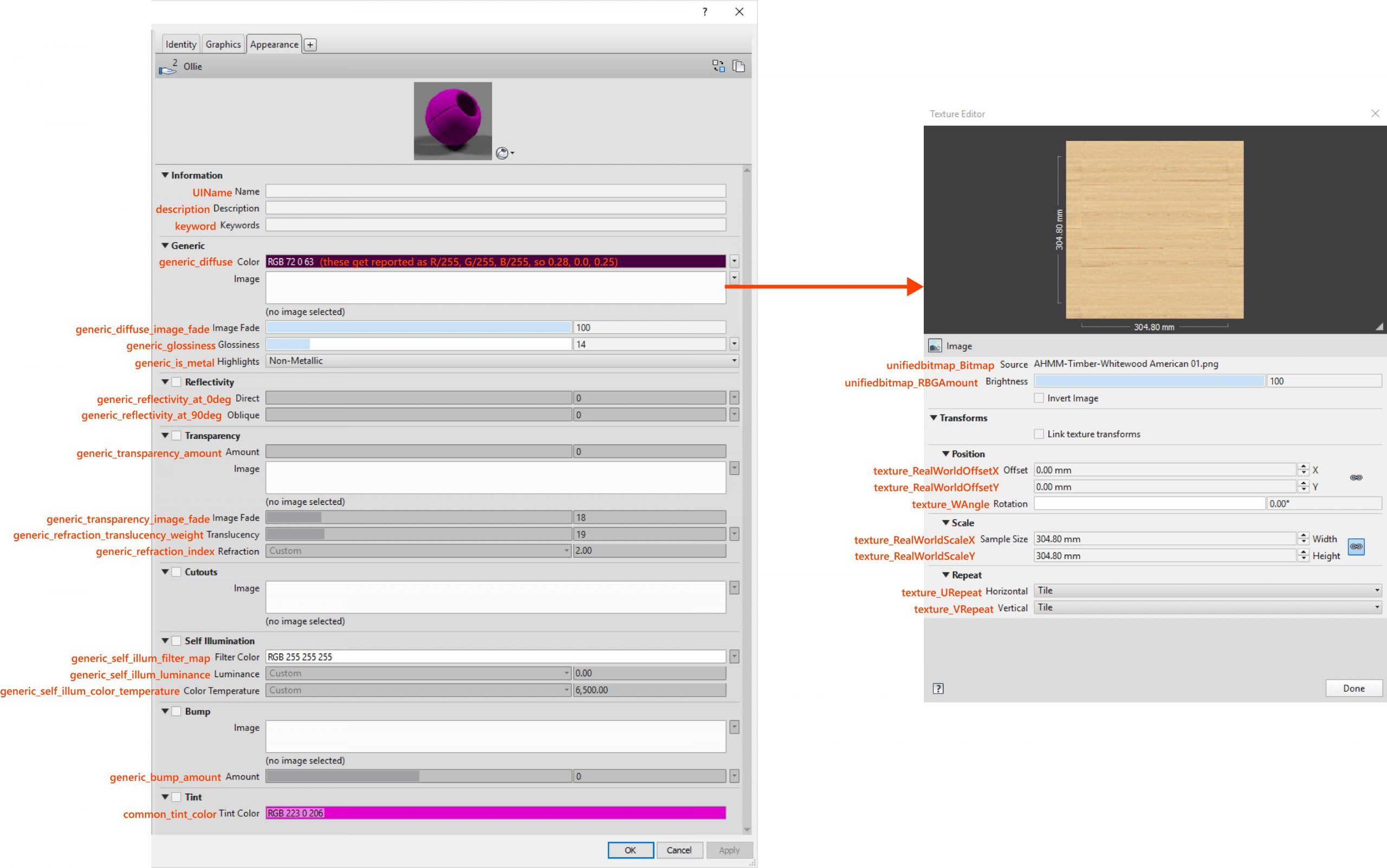Open the Highlights Non-Metallic dropdown
Viewport: 1387px width, 868px height.
[734, 360]
